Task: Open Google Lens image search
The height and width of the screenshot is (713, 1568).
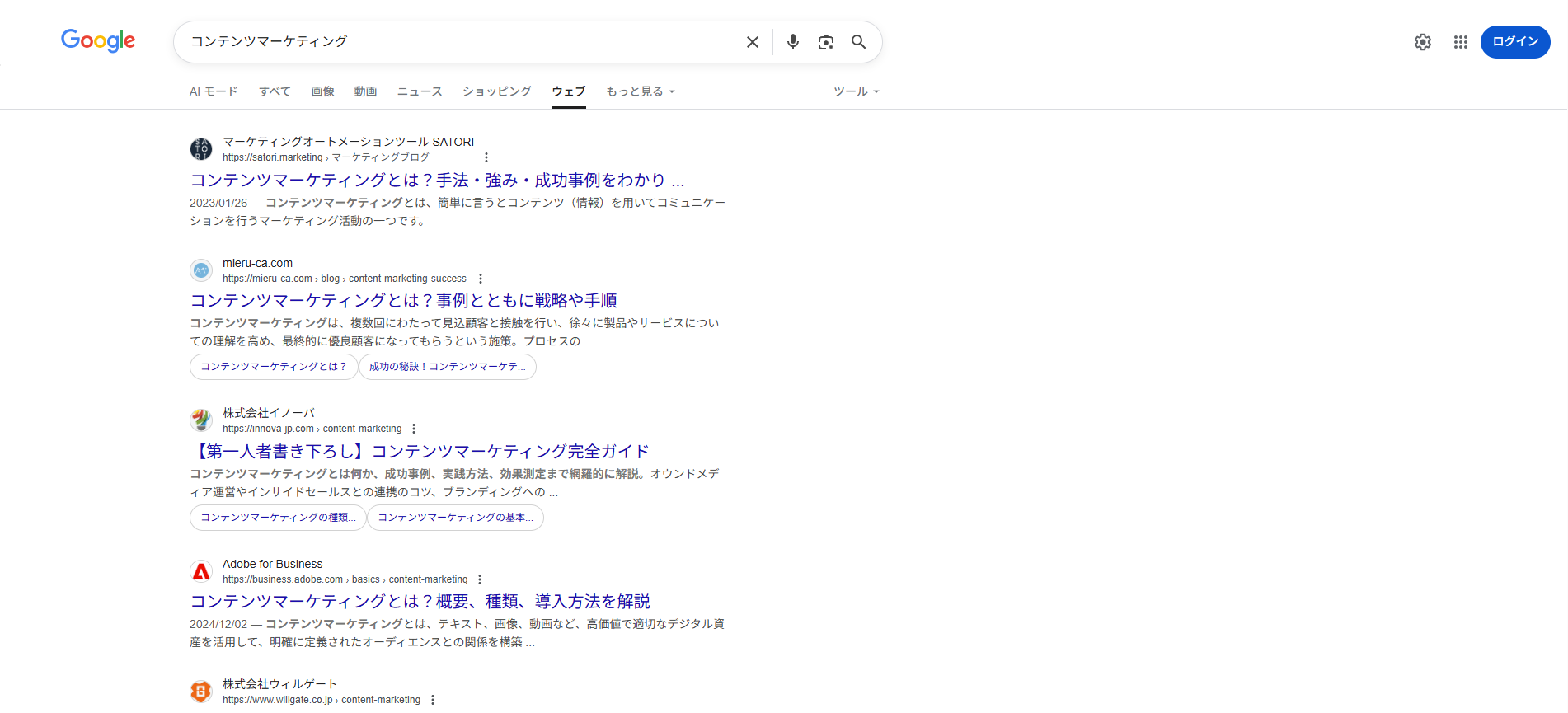Action: [x=825, y=42]
